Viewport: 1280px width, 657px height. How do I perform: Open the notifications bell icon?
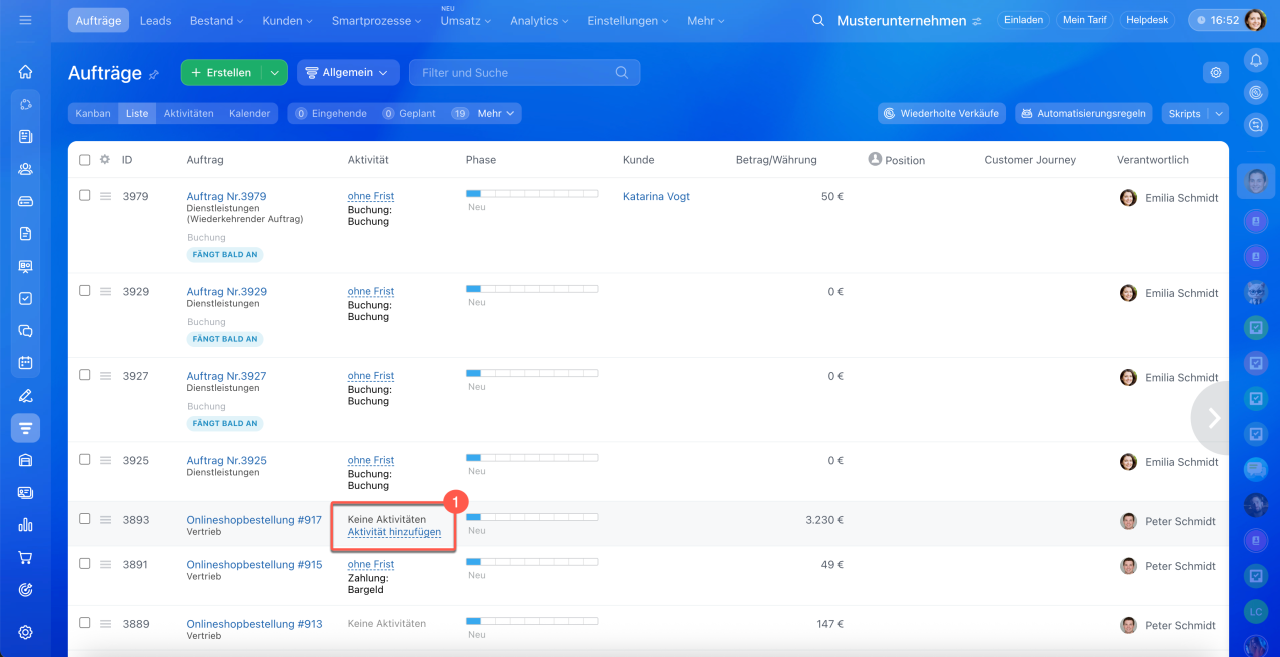[1256, 61]
